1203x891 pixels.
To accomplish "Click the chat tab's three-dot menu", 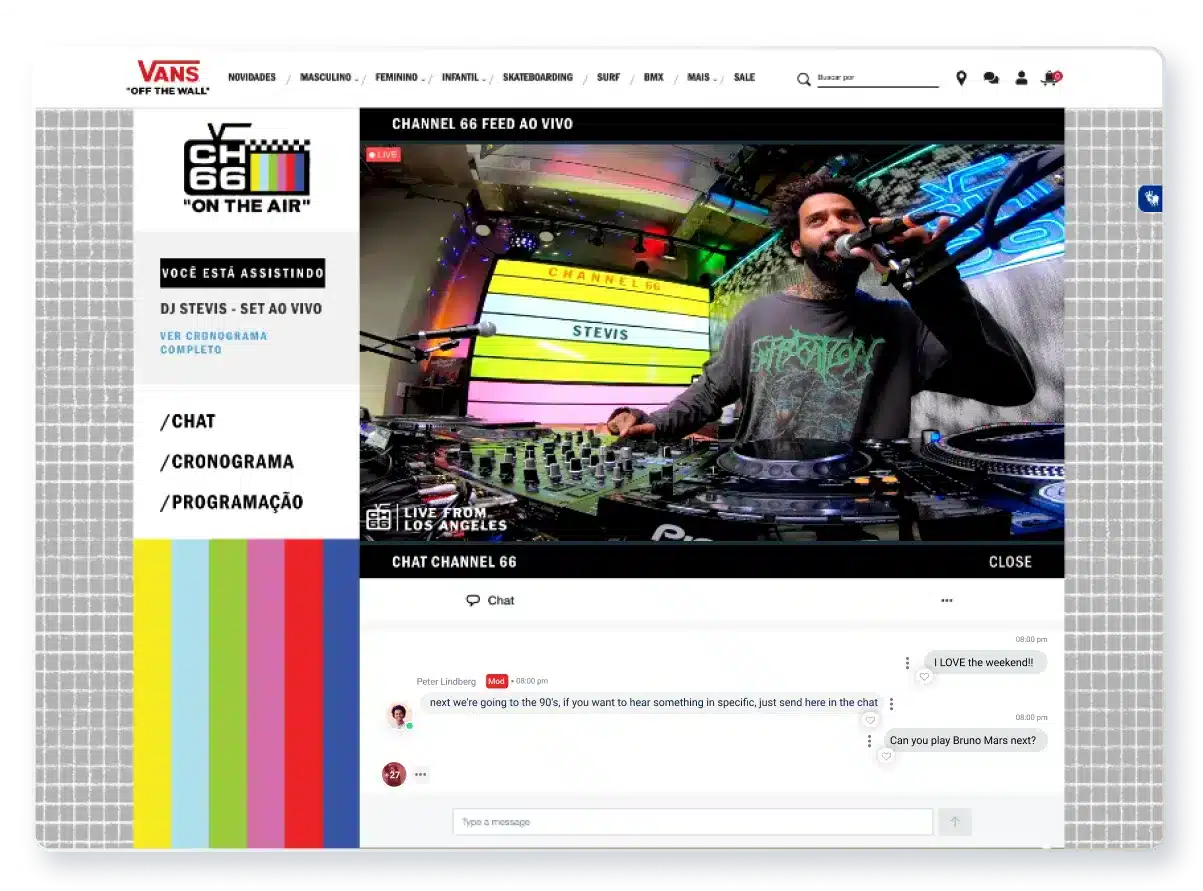I will (946, 601).
